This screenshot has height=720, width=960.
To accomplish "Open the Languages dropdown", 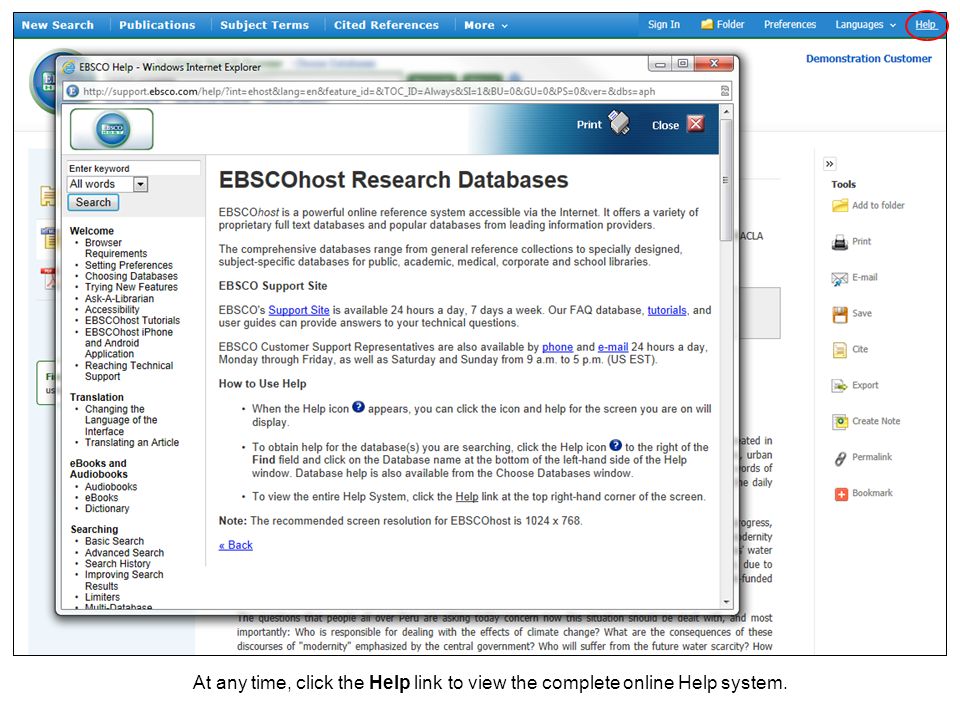I will (x=865, y=24).
